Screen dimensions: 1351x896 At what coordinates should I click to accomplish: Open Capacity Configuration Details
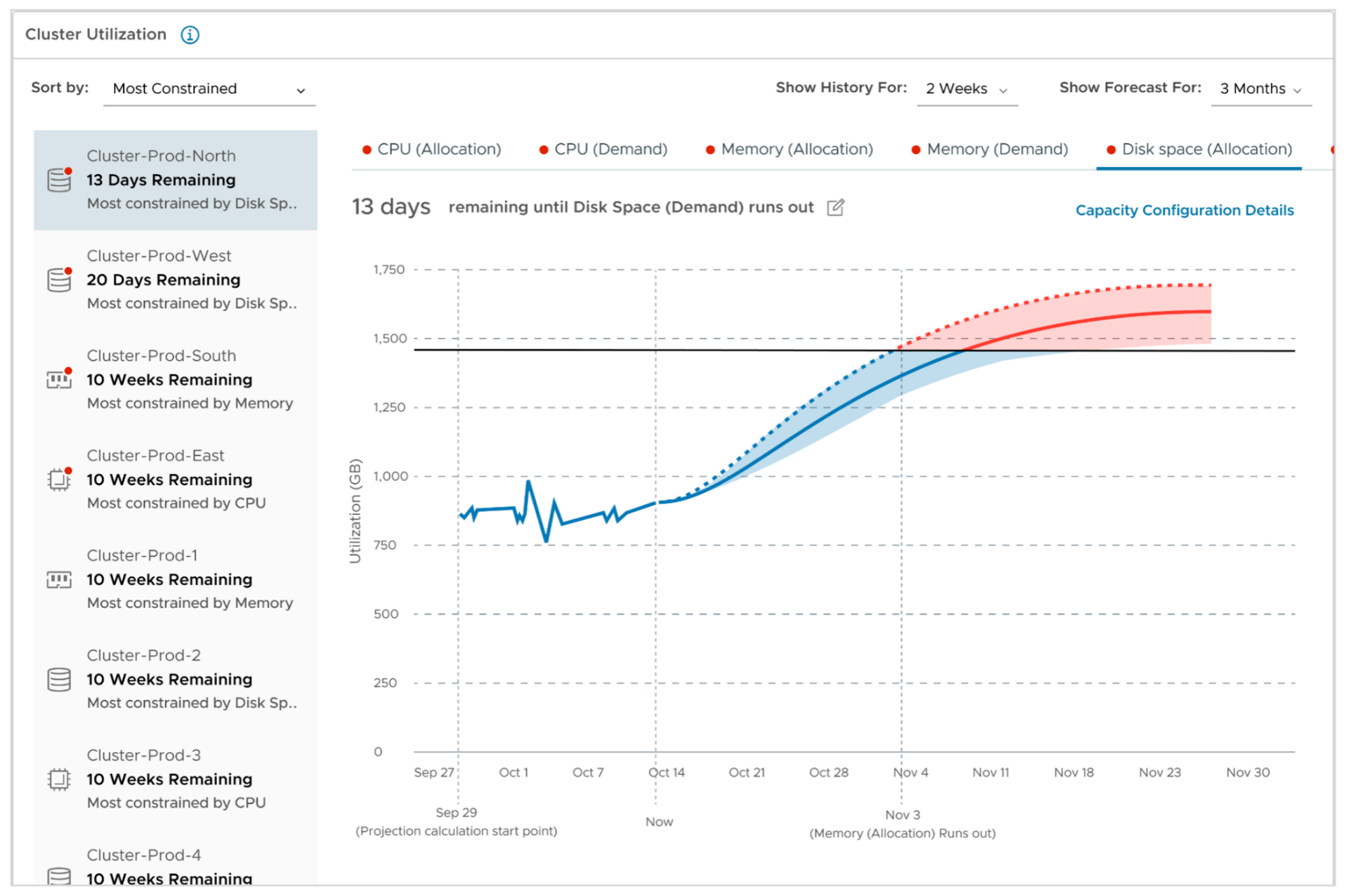coord(1184,210)
